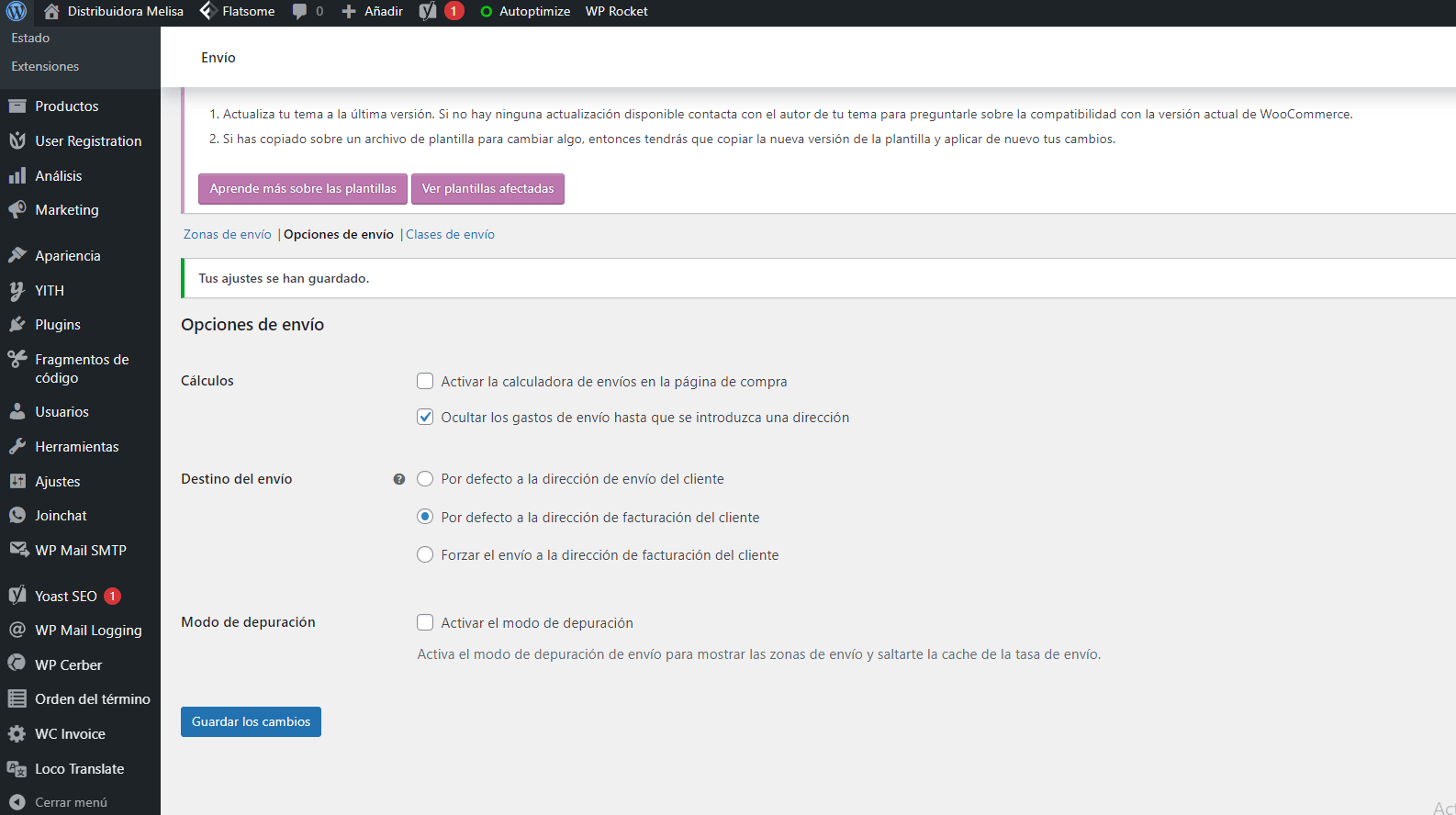Click the WC Invoice gear icon

pos(17,734)
